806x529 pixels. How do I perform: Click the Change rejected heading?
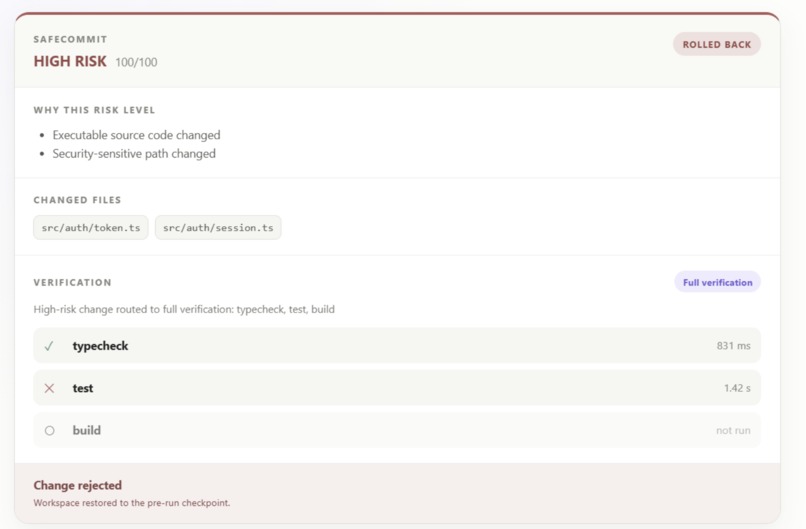tap(78, 485)
